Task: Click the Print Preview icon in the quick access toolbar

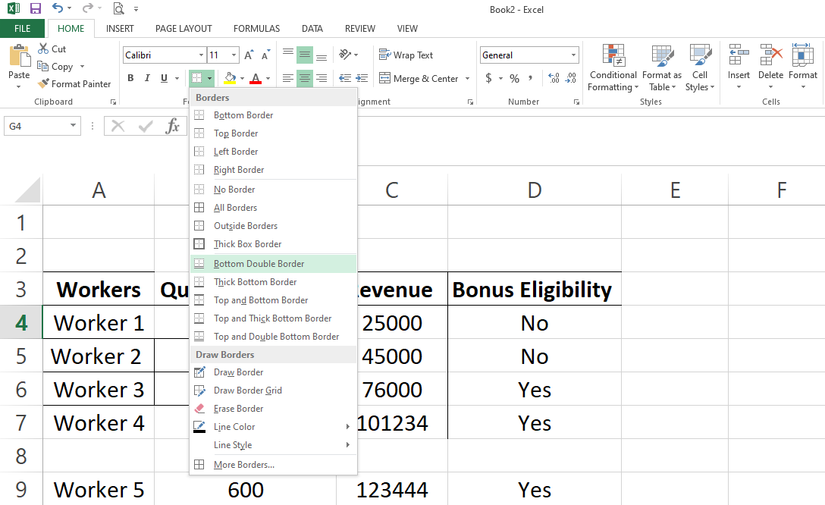Action: 119,8
